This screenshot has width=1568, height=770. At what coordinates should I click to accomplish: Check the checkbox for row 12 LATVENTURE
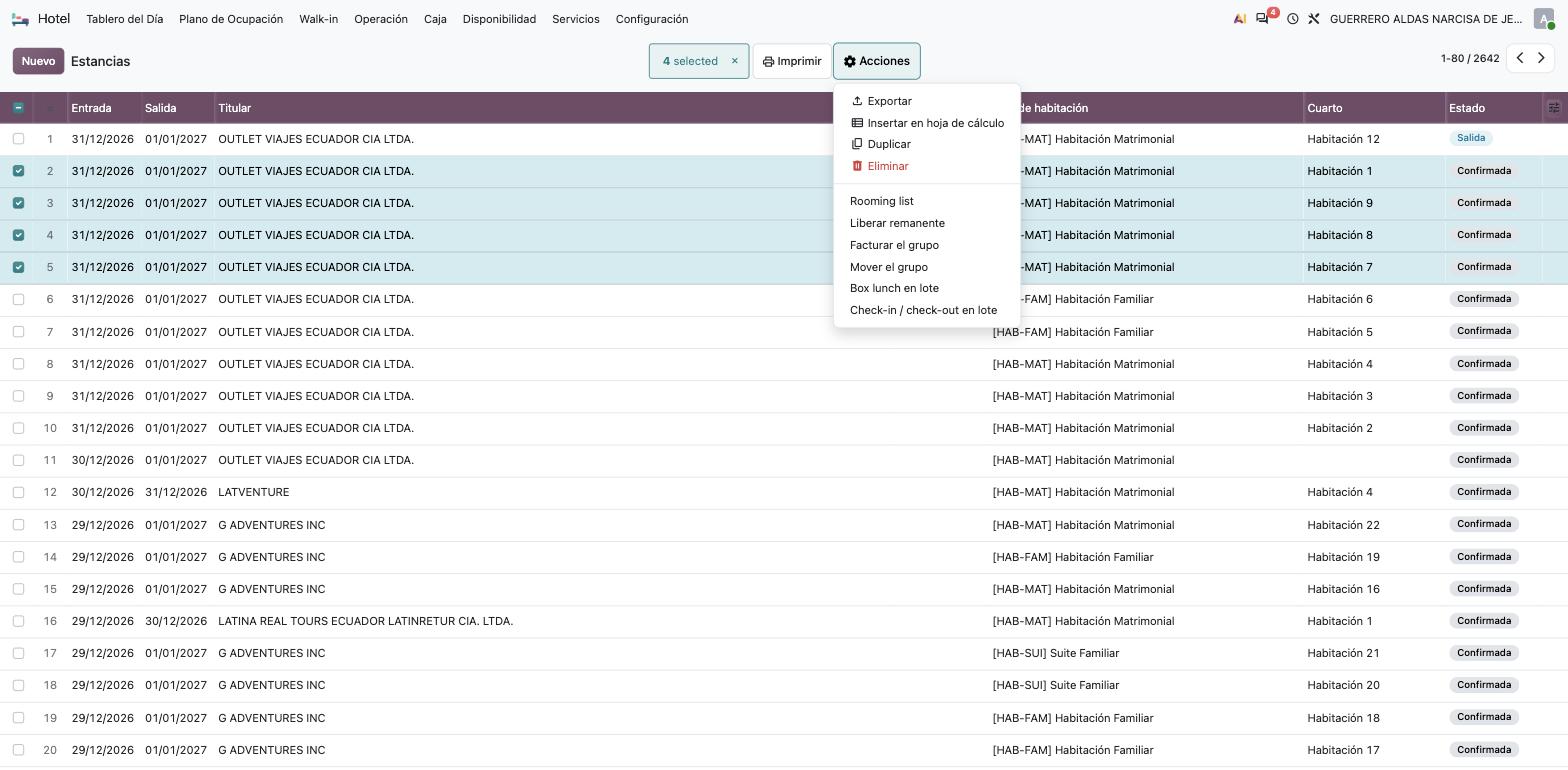18,492
